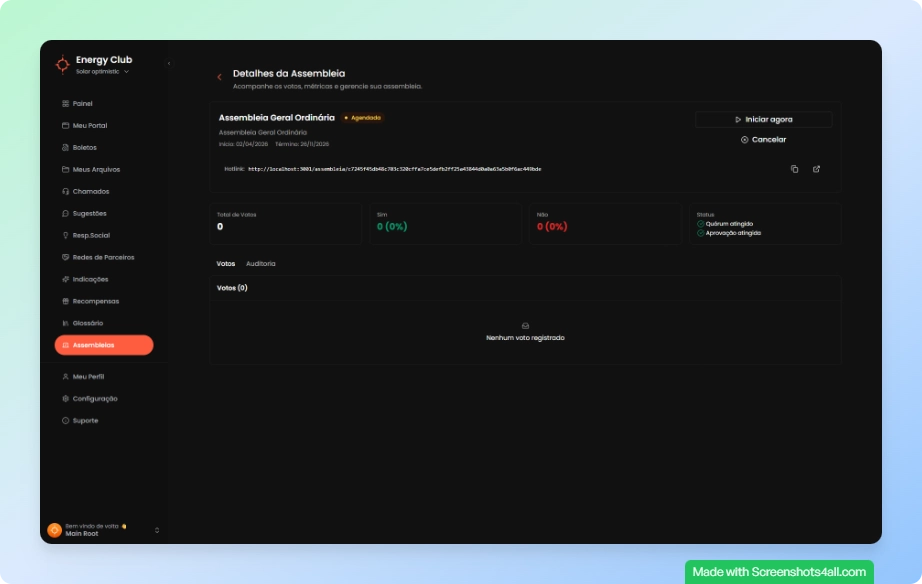Open the Main Root user menu selector

click(x=157, y=530)
